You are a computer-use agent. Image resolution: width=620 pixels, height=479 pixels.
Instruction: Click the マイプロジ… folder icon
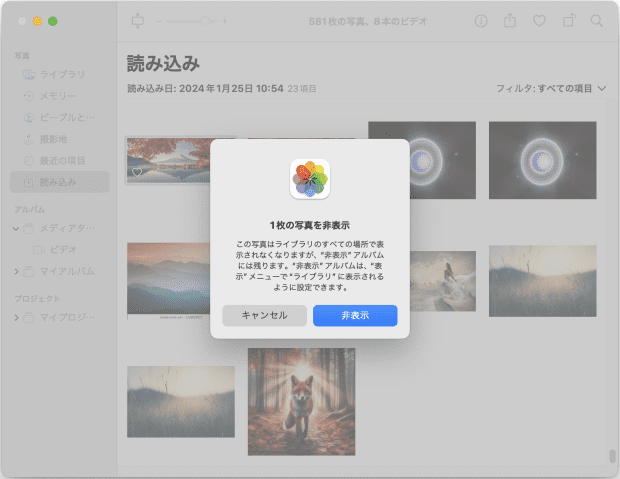coord(28,317)
